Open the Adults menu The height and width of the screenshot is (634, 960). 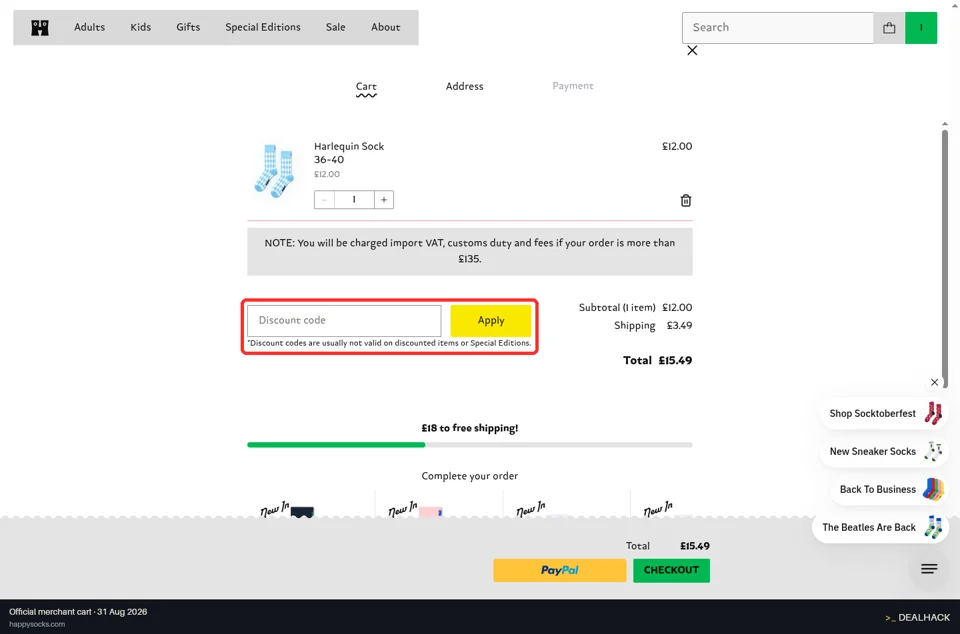click(x=89, y=27)
